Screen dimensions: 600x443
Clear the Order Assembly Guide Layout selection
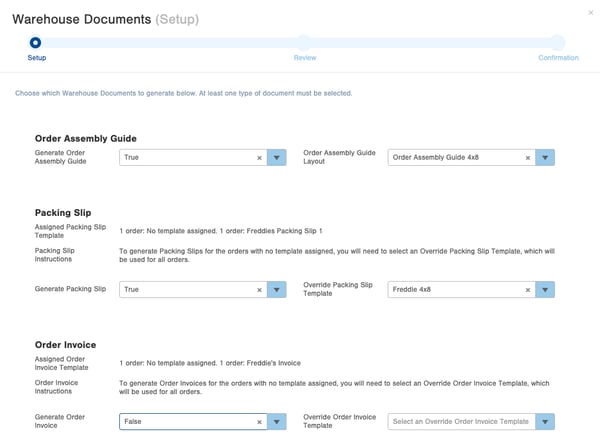(x=528, y=158)
